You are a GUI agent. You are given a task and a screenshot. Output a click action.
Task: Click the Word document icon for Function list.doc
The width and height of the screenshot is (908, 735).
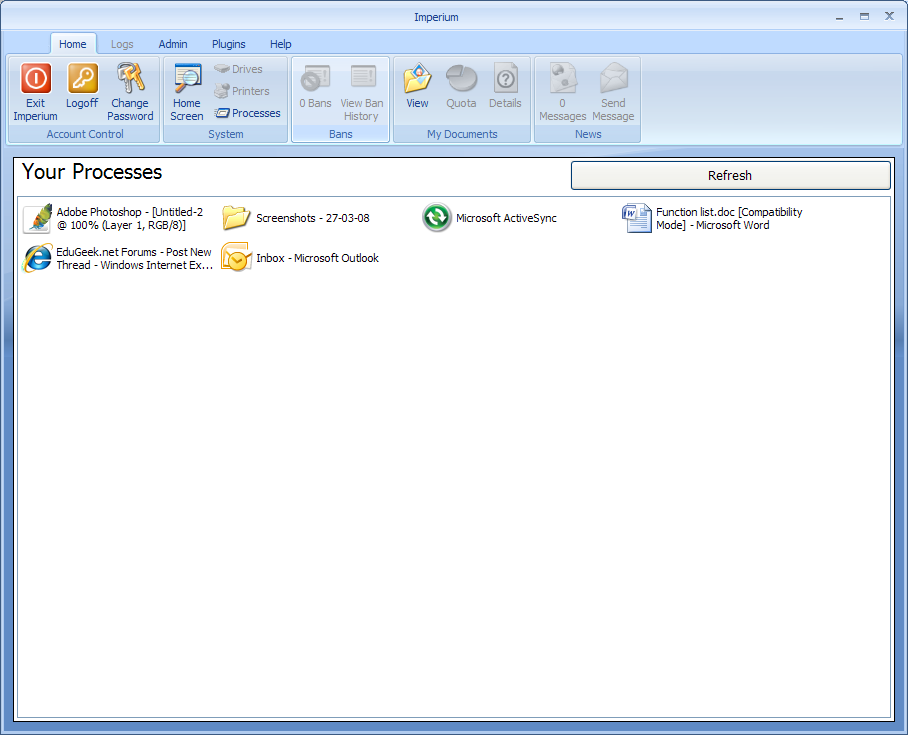(x=637, y=218)
